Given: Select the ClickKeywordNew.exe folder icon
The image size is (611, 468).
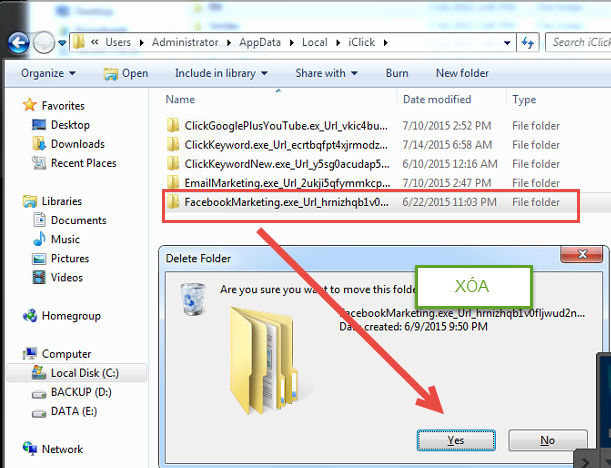Looking at the screenshot, I should point(173,164).
